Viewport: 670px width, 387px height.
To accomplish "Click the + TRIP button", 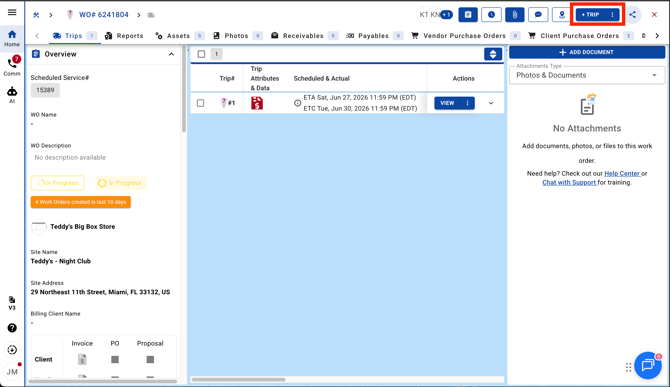I will click(x=592, y=15).
